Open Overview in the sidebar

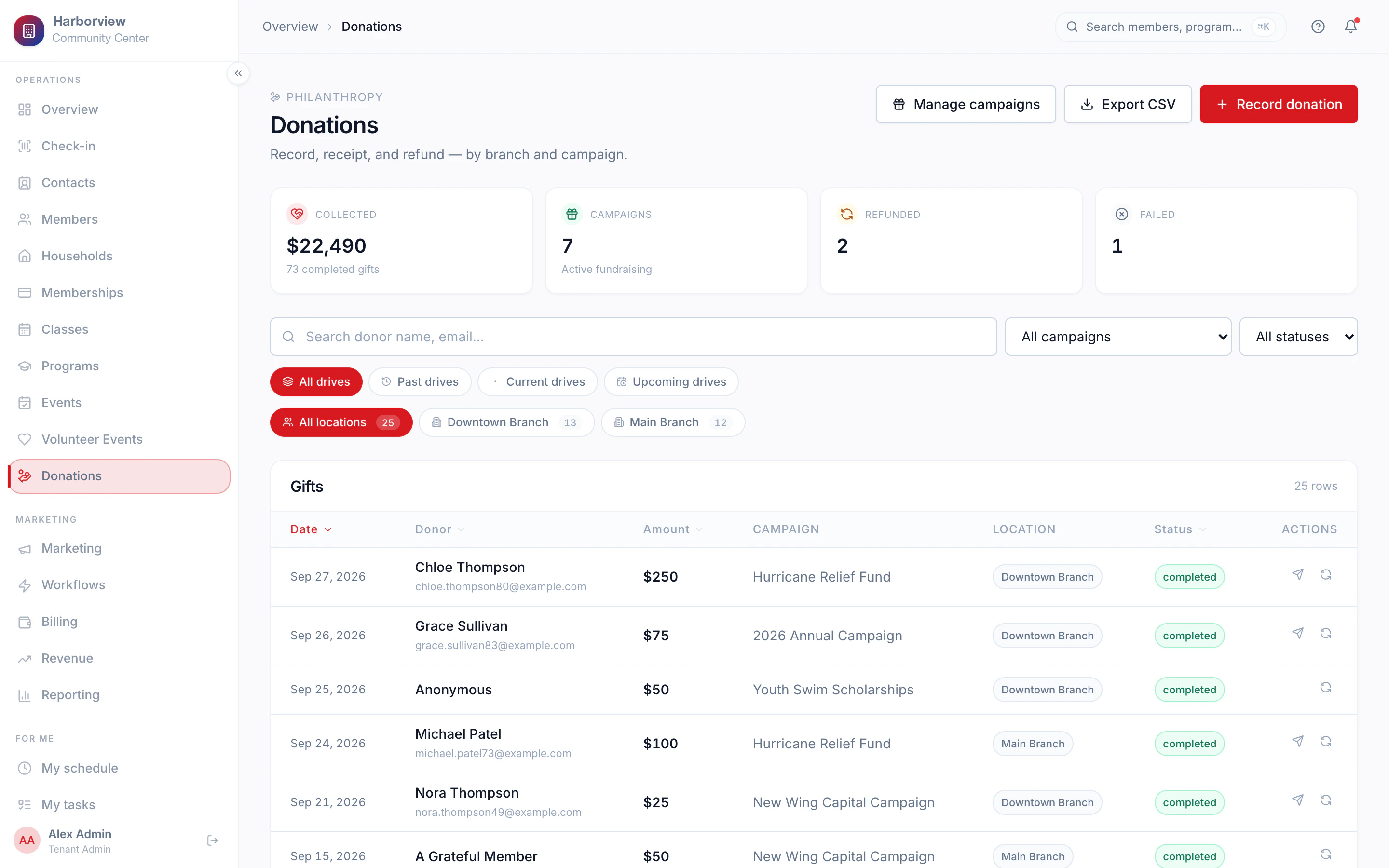[119, 109]
